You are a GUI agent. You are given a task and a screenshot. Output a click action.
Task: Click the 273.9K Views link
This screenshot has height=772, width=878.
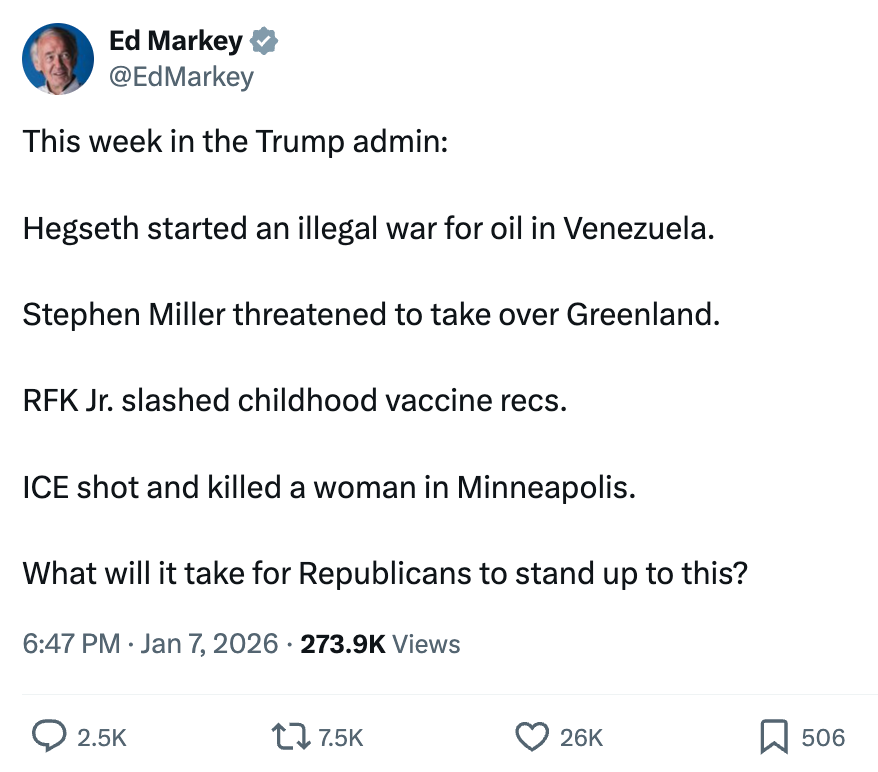pyautogui.click(x=380, y=644)
